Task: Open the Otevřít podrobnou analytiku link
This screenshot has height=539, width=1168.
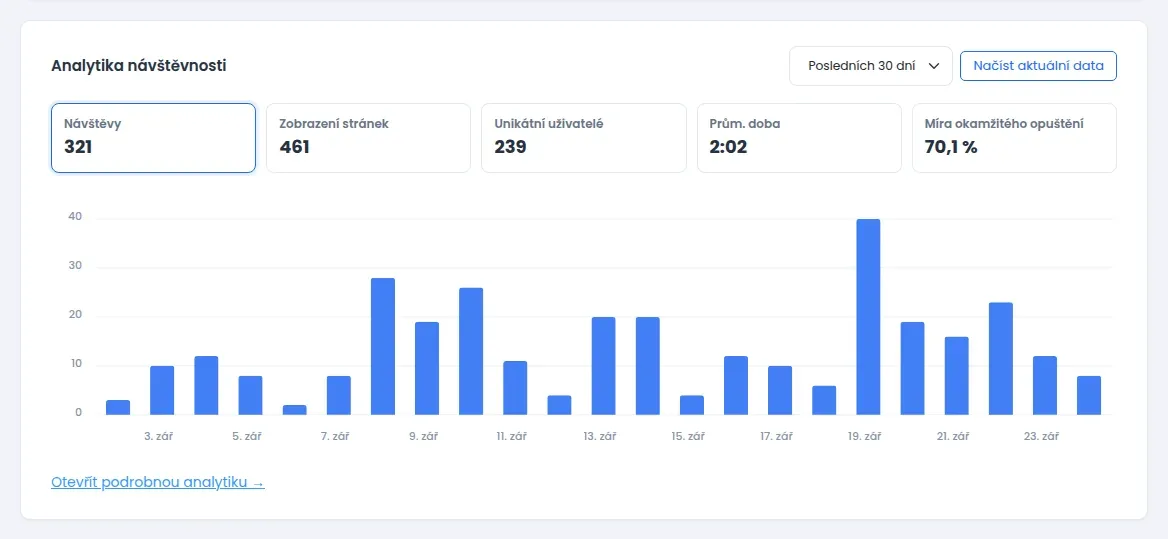Action: 158,482
